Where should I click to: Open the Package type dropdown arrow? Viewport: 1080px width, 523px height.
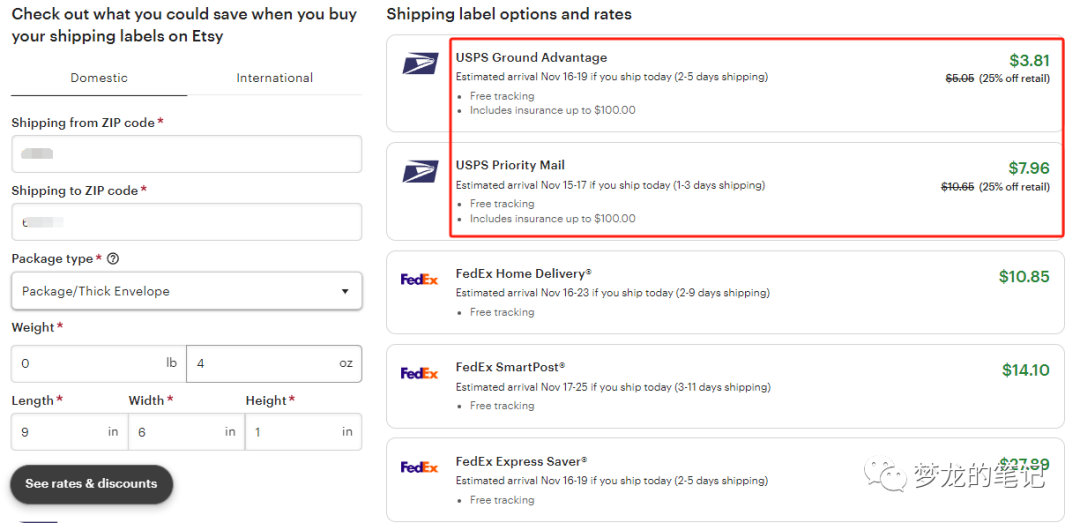point(345,292)
